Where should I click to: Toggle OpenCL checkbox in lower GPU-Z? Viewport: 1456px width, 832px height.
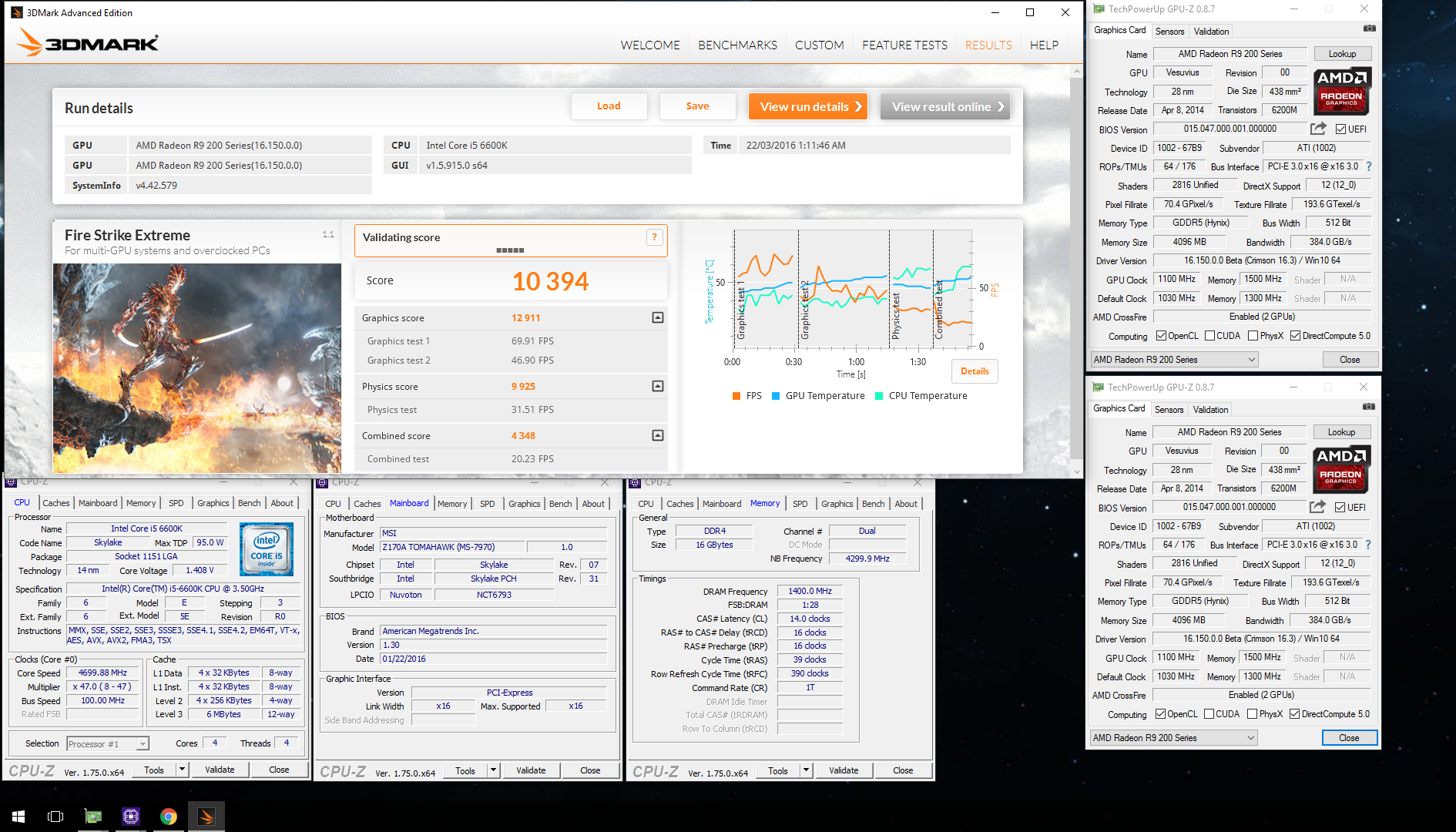point(1161,714)
